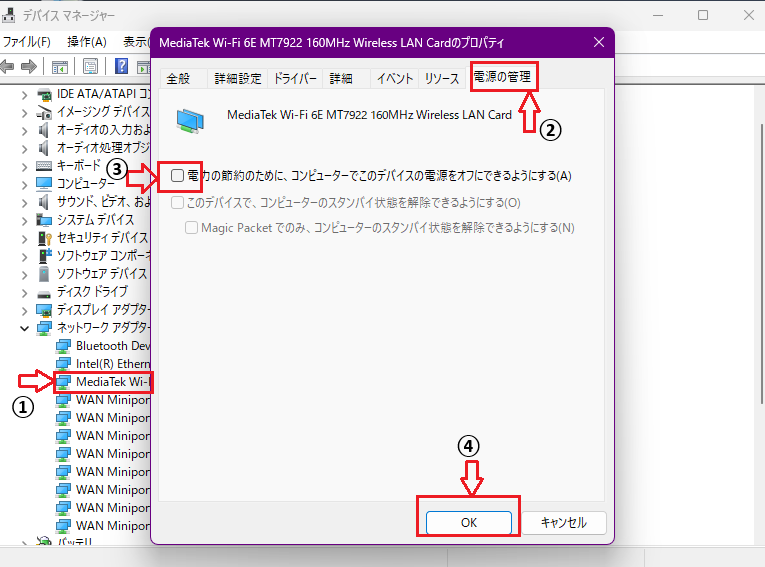
Task: Expand the セキュリティ デバイス node
Action: (x=24, y=239)
